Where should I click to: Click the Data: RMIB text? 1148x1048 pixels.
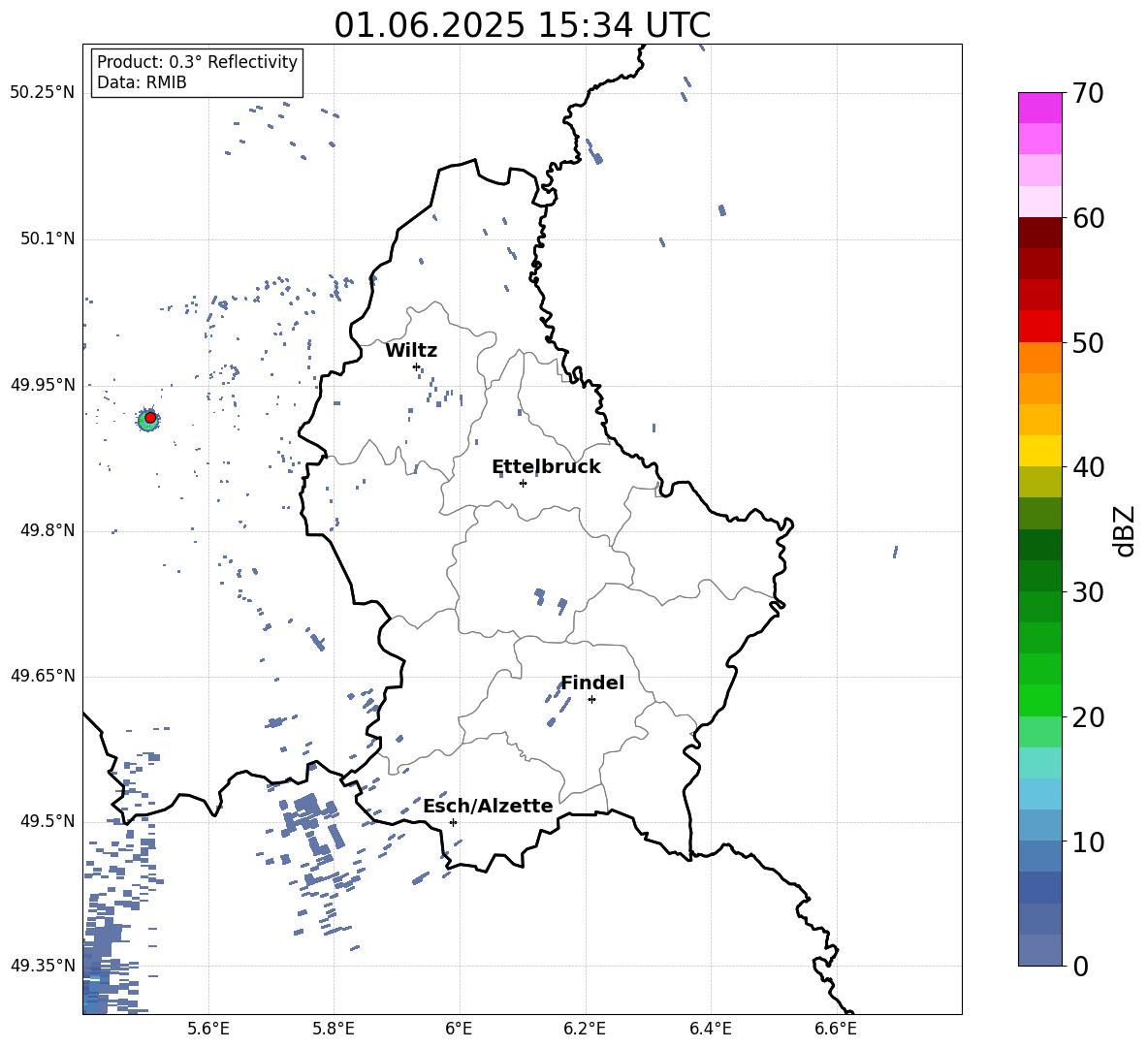pos(142,82)
